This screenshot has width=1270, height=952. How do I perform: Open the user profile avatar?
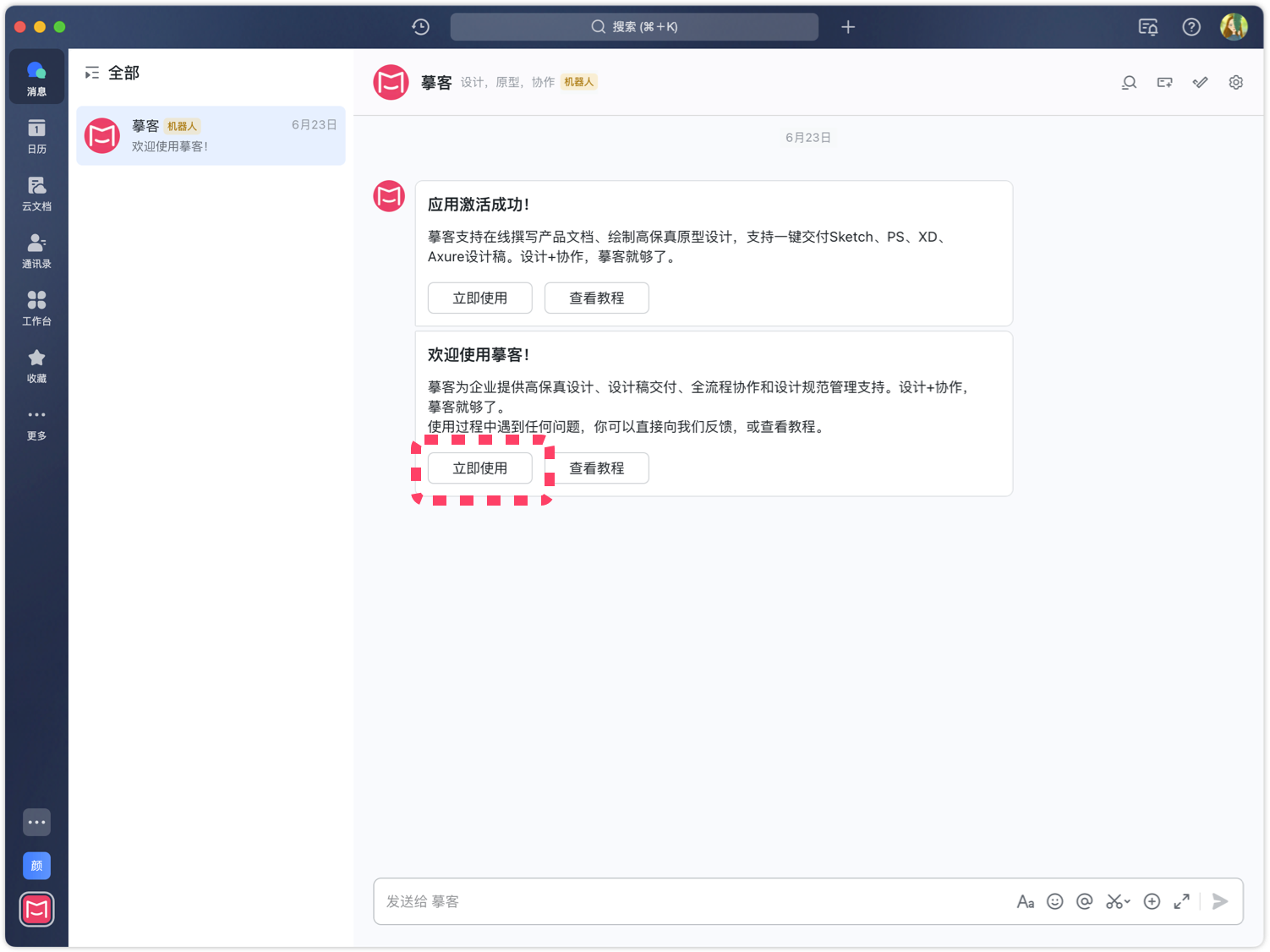[x=1234, y=27]
